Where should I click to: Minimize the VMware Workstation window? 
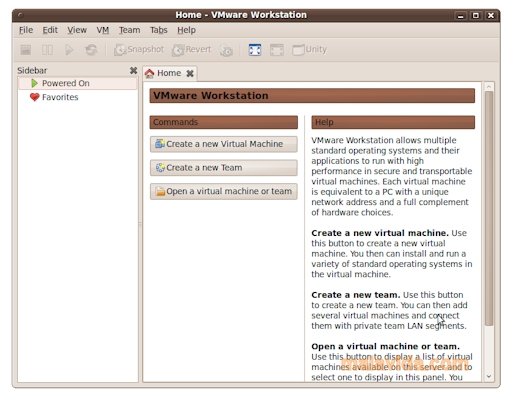[x=461, y=16]
